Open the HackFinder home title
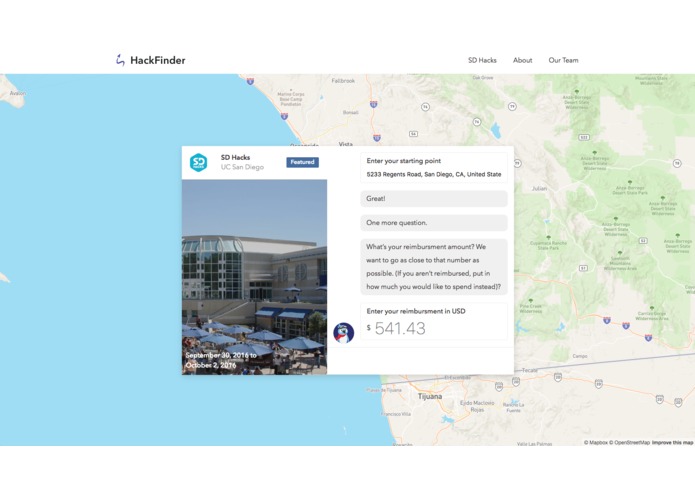695x494 pixels. coord(158,60)
